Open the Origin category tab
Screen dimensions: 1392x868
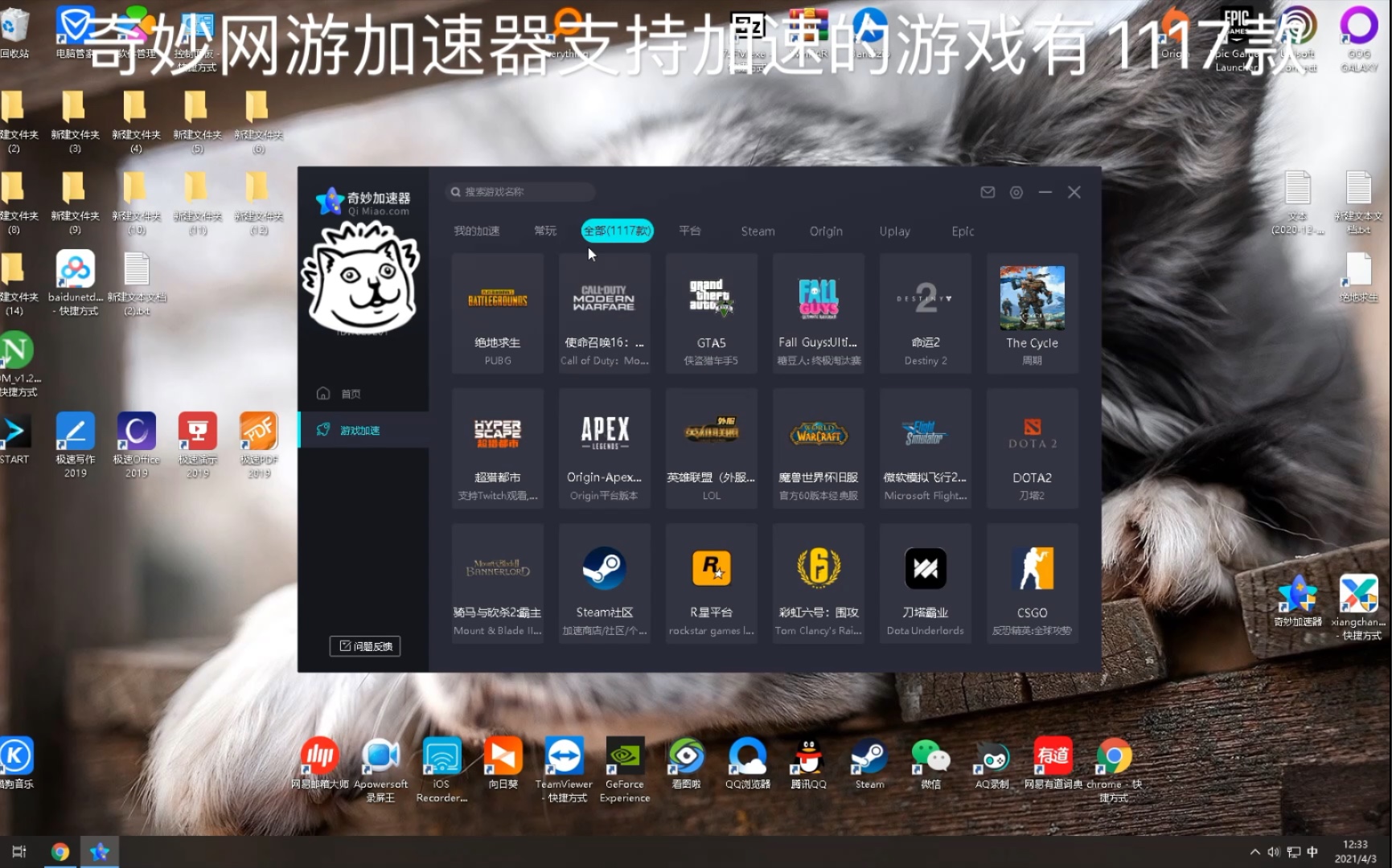click(x=826, y=231)
